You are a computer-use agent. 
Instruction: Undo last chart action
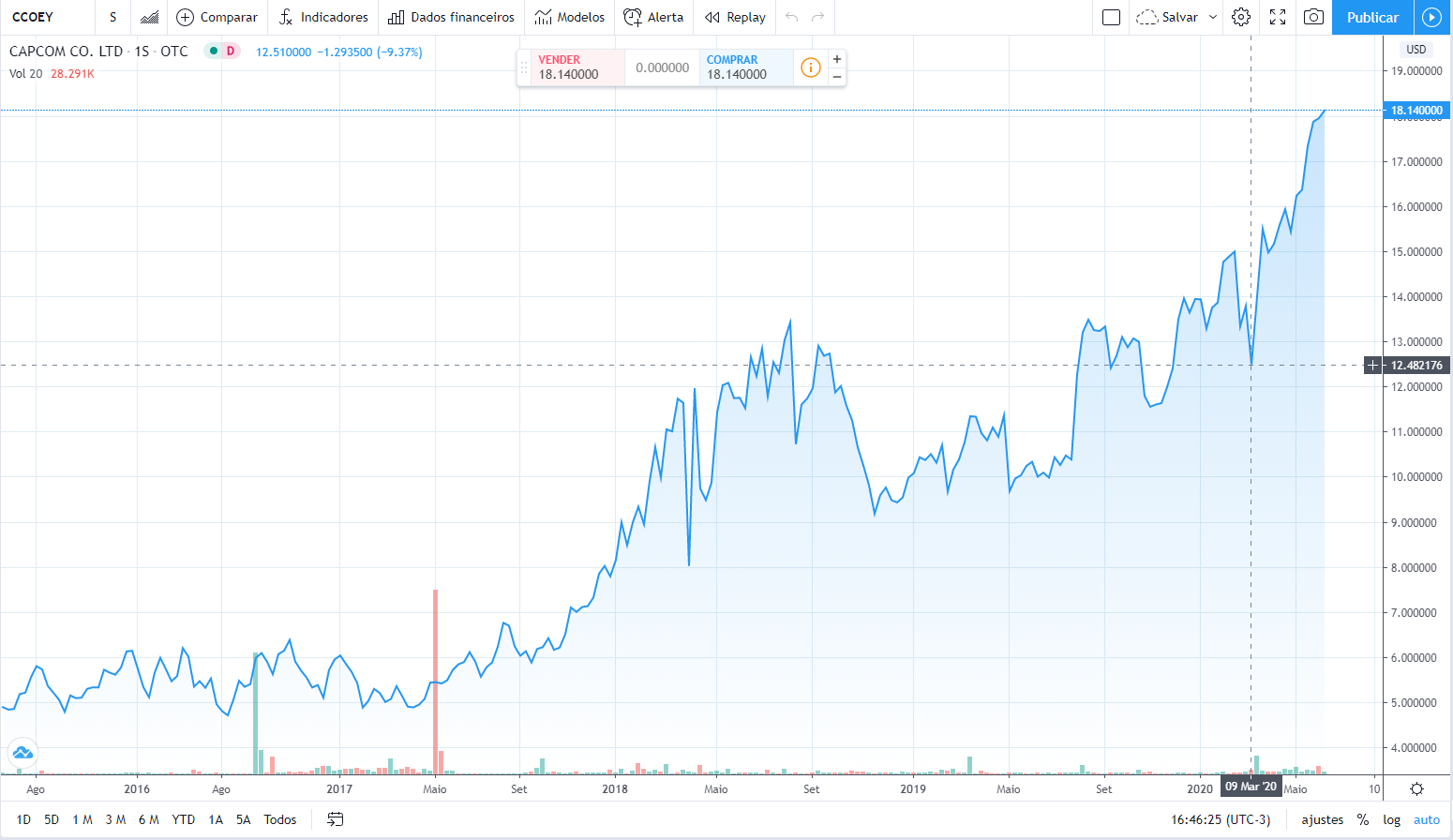point(792,17)
